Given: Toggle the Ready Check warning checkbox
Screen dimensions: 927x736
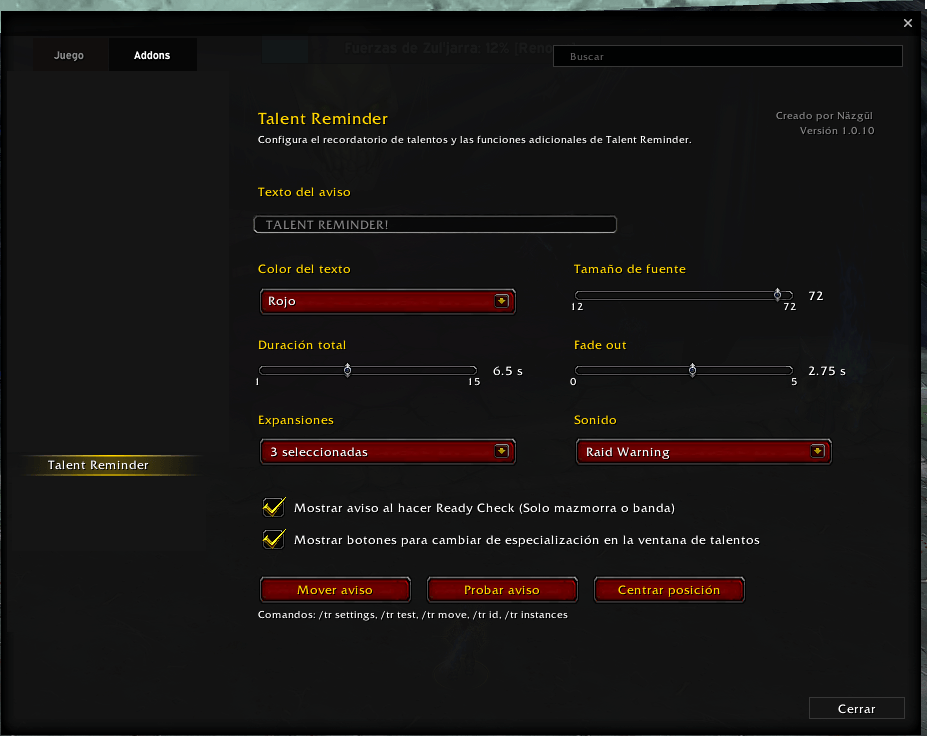Looking at the screenshot, I should 274,507.
